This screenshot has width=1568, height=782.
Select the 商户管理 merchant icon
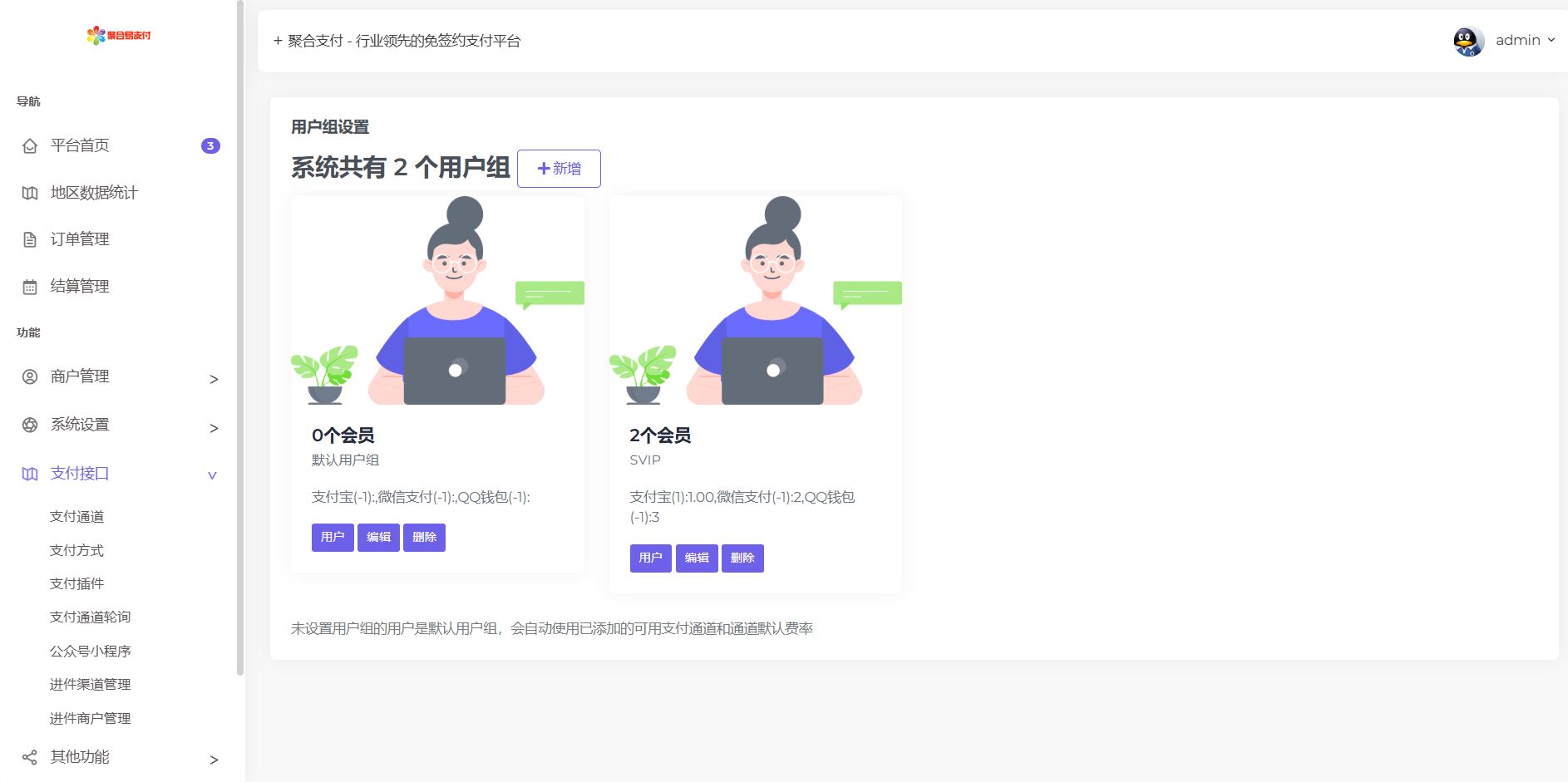30,376
